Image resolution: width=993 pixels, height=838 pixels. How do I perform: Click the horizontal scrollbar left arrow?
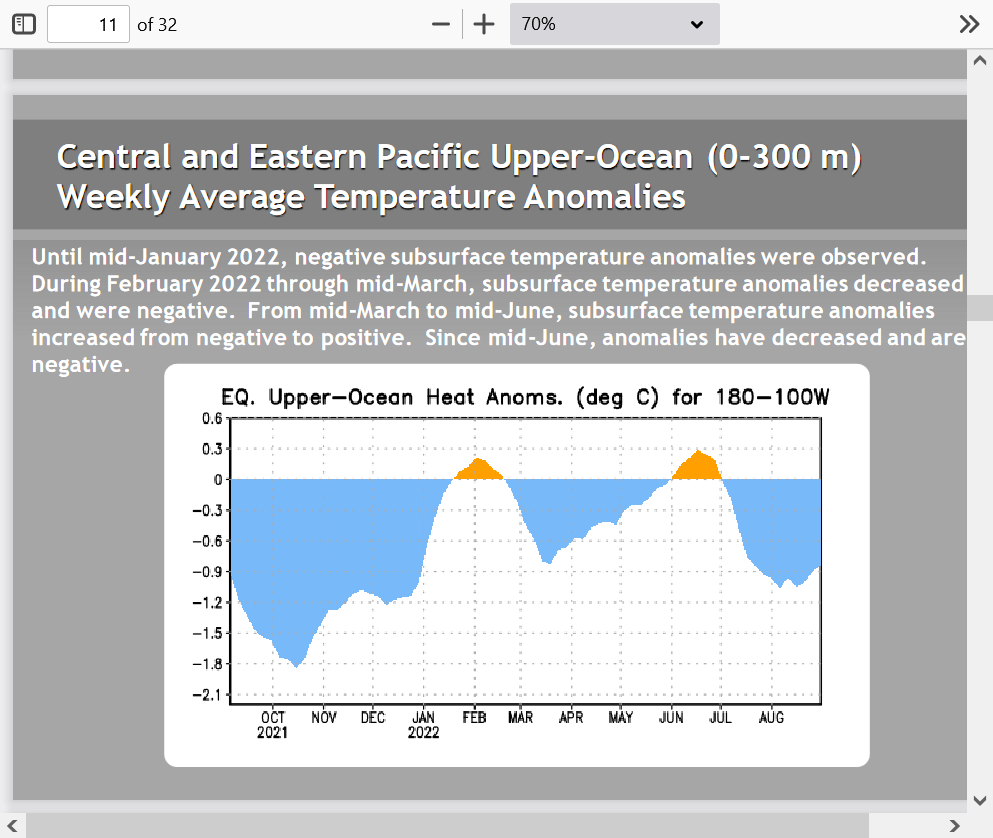12,826
